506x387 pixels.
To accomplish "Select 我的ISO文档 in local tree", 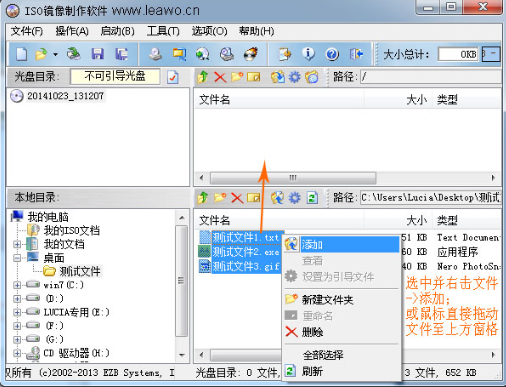I will pos(72,230).
